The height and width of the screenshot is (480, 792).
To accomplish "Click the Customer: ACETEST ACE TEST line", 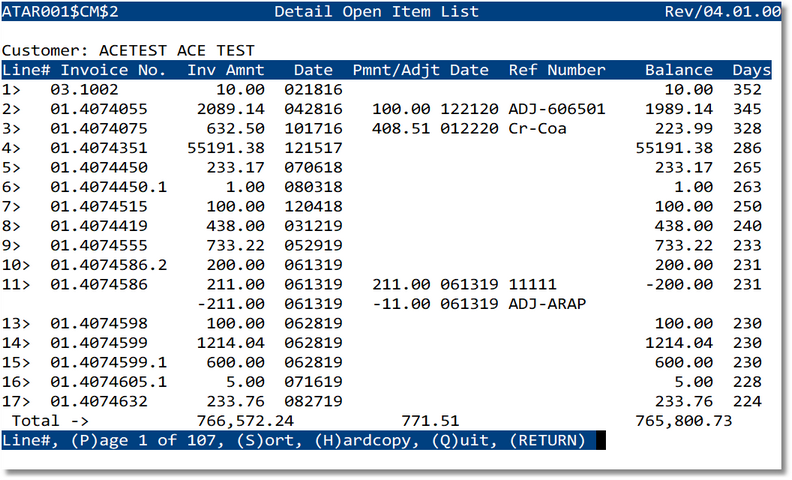I will [x=128, y=50].
